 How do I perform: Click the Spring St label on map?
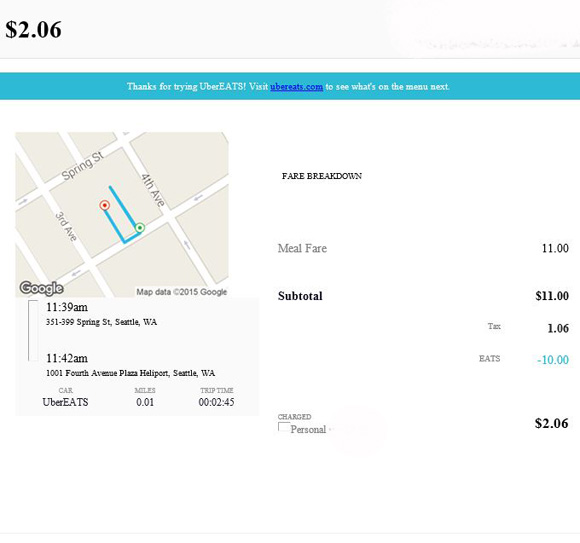(83, 166)
